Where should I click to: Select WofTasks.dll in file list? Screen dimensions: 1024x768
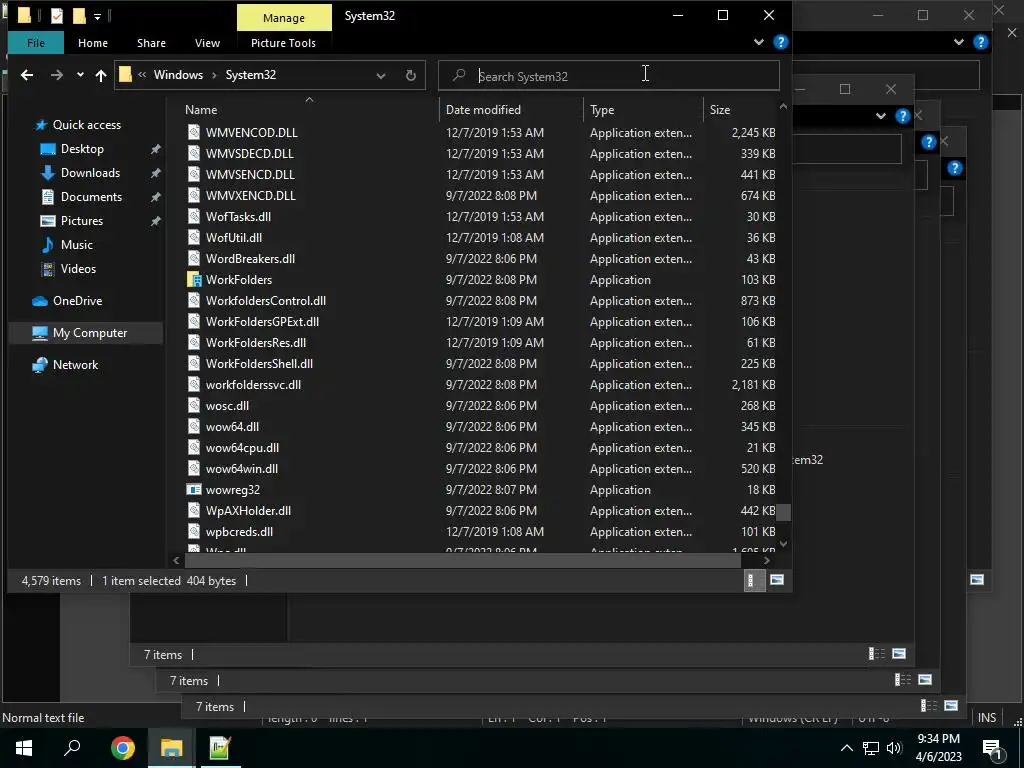[x=238, y=217]
